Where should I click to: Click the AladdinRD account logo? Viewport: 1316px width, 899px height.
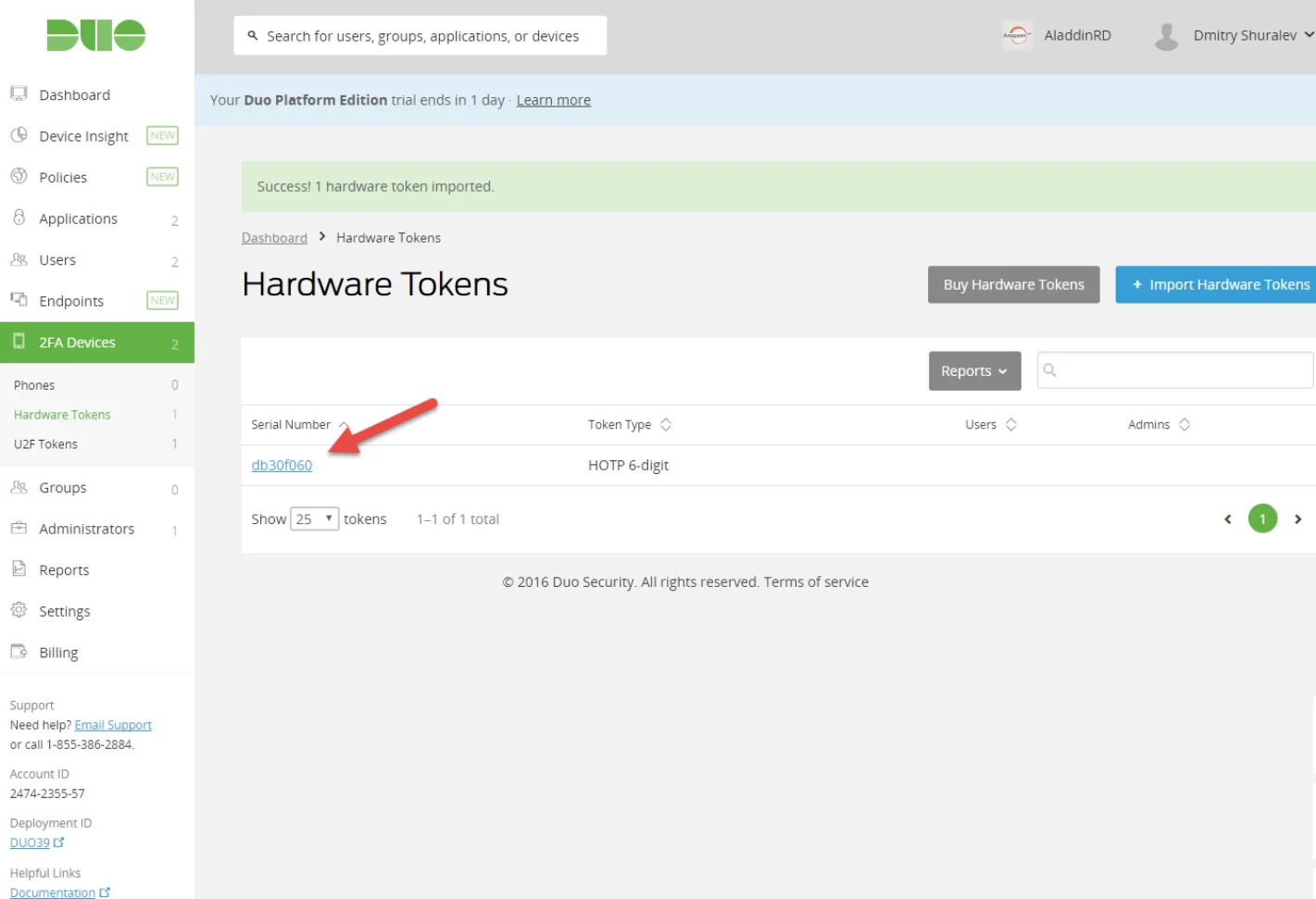pos(1017,35)
